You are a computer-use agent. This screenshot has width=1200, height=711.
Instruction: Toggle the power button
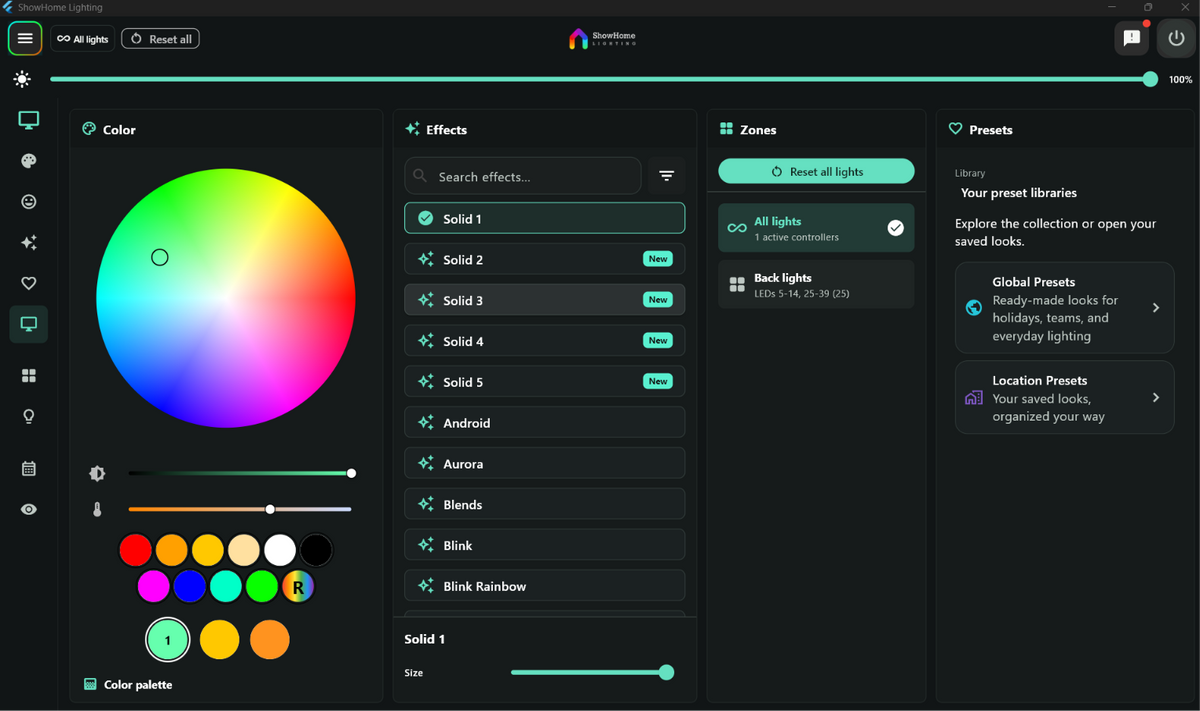tap(1176, 39)
